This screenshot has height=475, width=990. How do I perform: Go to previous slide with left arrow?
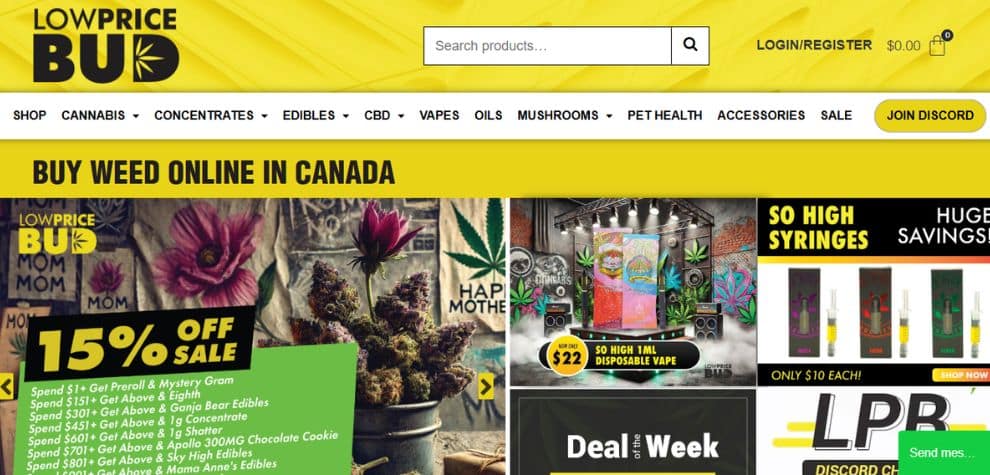tap(6, 386)
